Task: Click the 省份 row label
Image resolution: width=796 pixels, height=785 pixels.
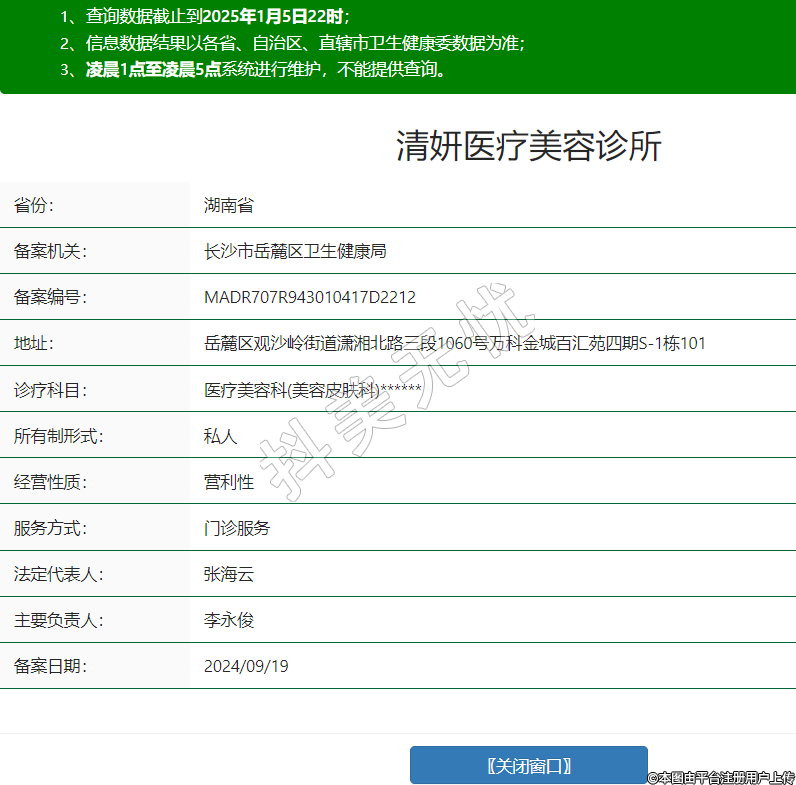Action: 34,205
